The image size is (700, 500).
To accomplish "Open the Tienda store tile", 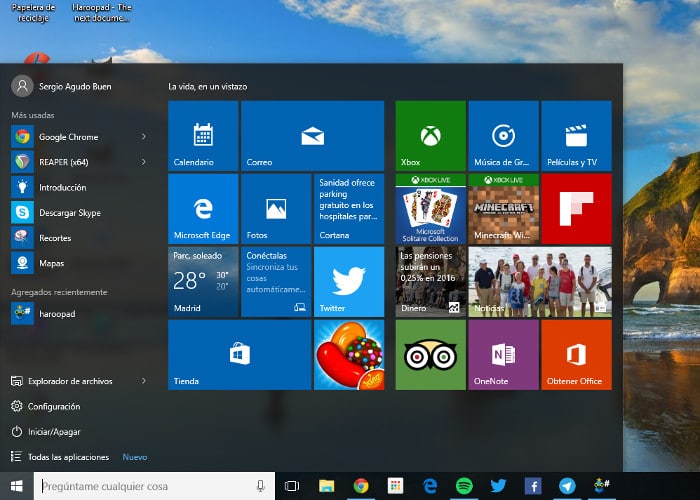I will [x=240, y=354].
